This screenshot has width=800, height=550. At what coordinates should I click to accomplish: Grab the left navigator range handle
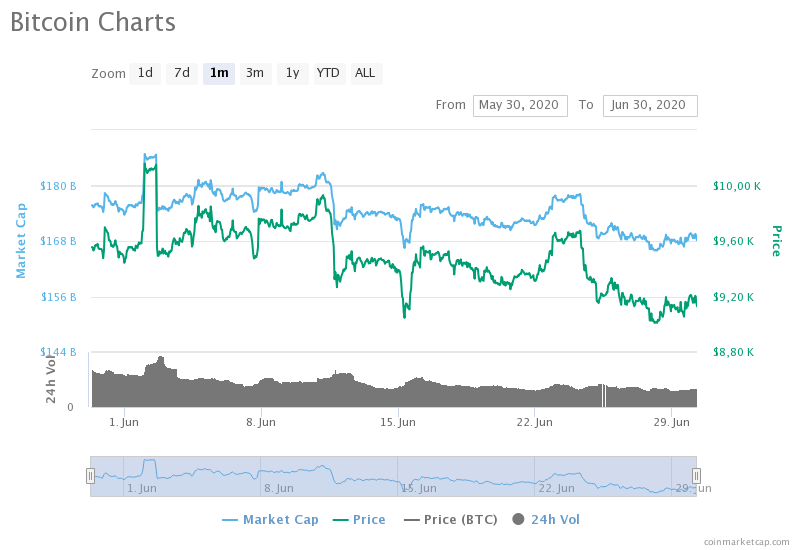point(90,476)
